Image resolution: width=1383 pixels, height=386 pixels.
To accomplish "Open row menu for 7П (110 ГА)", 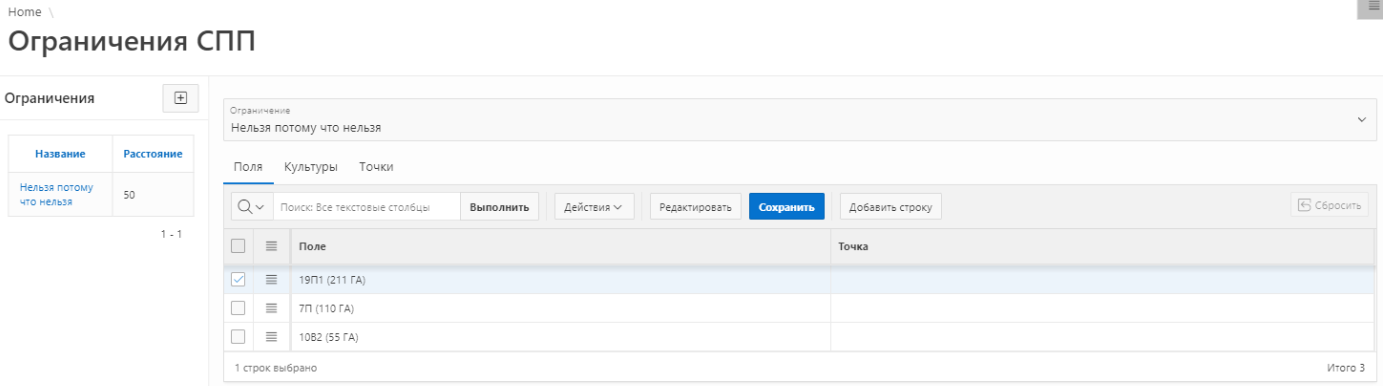I will point(271,308).
